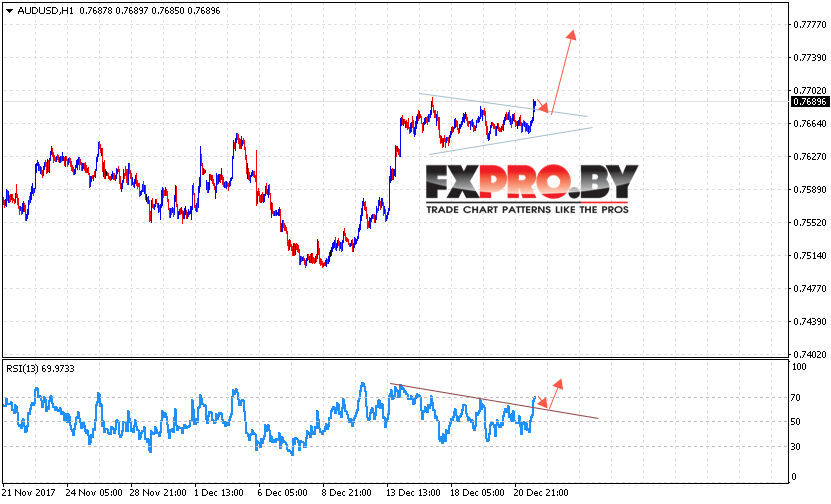Select the 0.76640 price axis value

coord(809,124)
